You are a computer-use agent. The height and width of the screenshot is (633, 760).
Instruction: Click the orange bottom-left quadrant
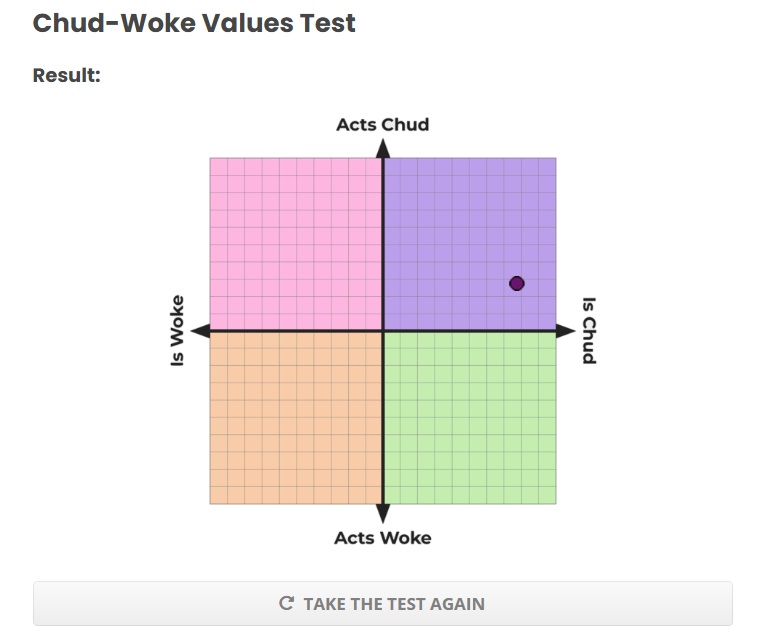click(x=296, y=418)
